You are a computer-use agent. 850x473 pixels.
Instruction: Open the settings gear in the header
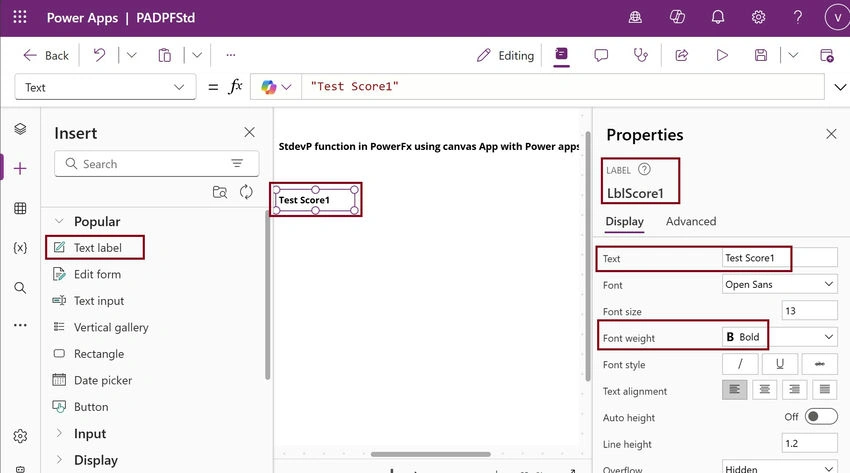click(758, 17)
